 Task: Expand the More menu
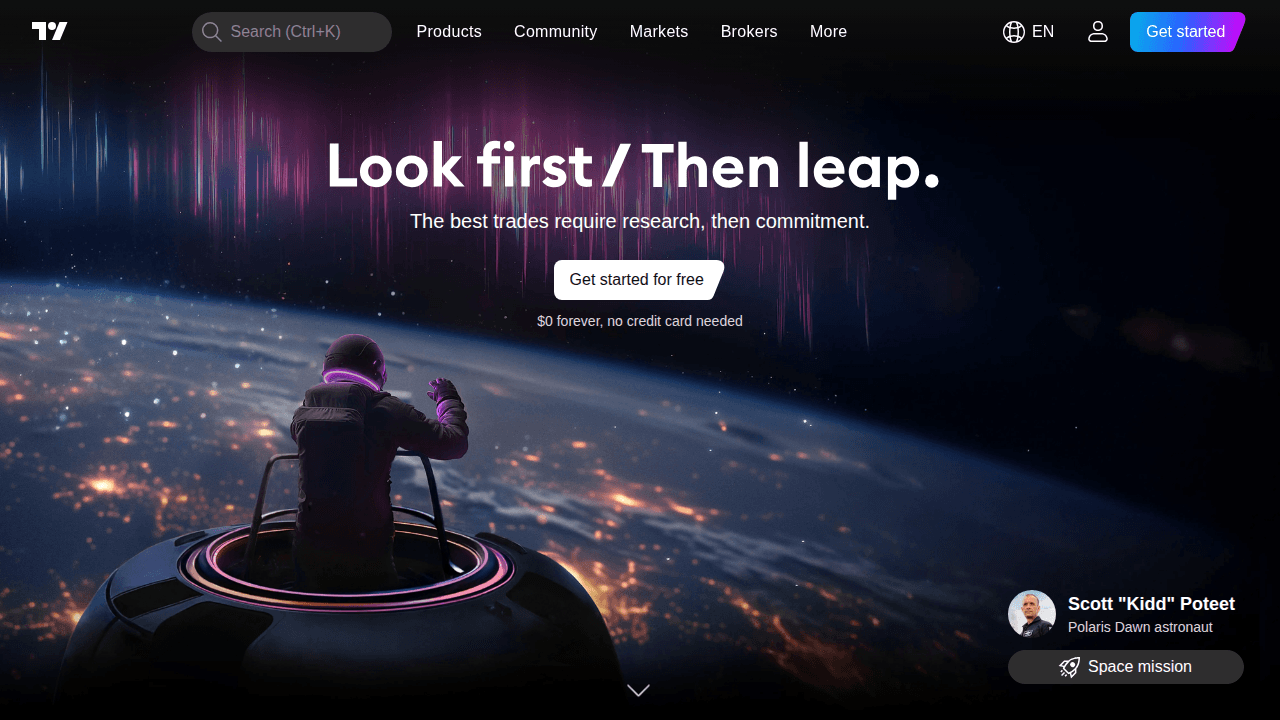click(x=828, y=32)
